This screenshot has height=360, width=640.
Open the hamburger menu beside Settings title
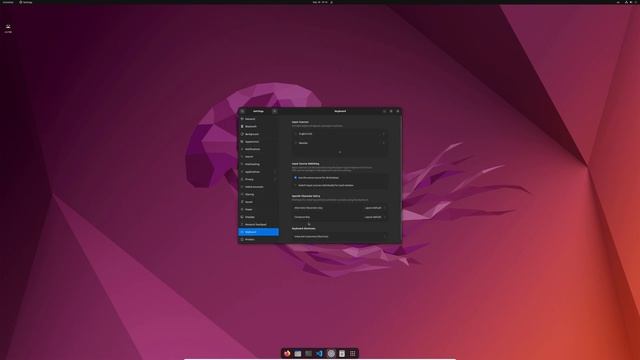274,111
